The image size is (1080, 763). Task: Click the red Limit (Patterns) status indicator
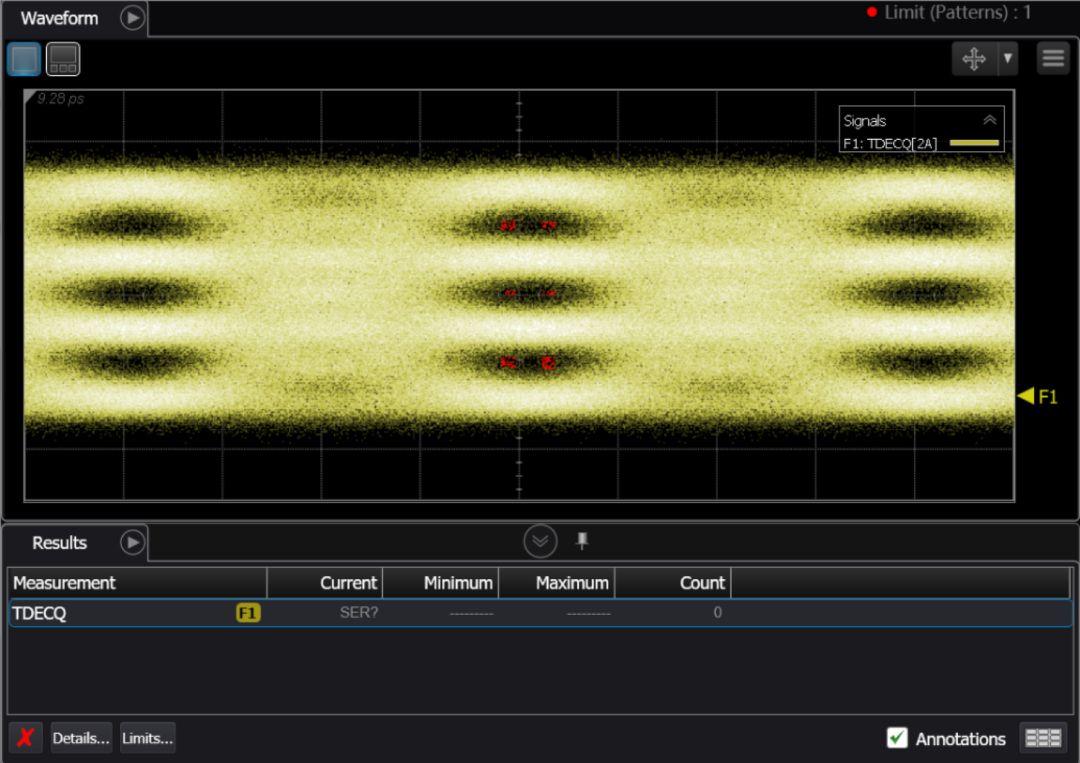872,13
